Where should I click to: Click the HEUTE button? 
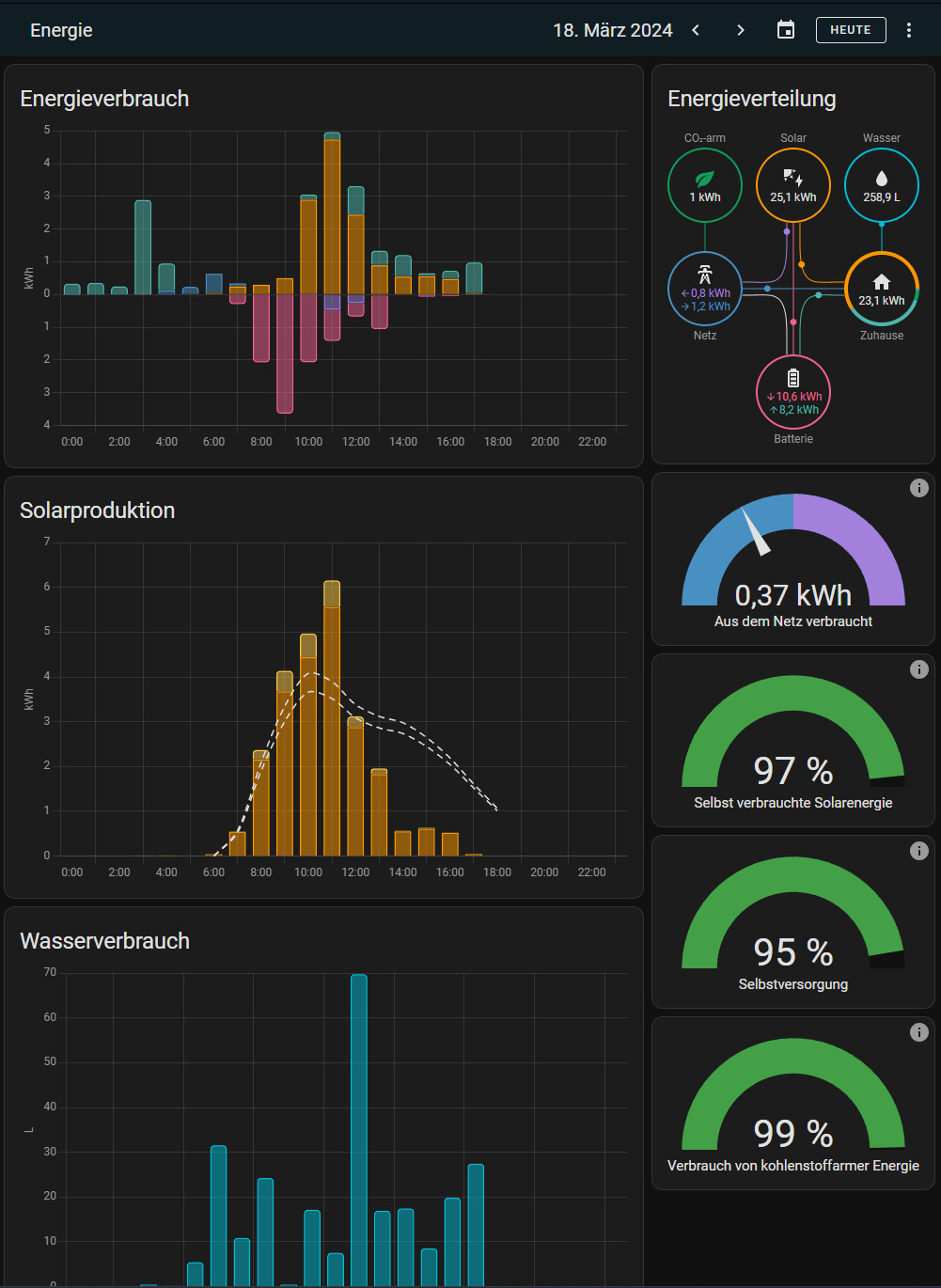click(851, 30)
